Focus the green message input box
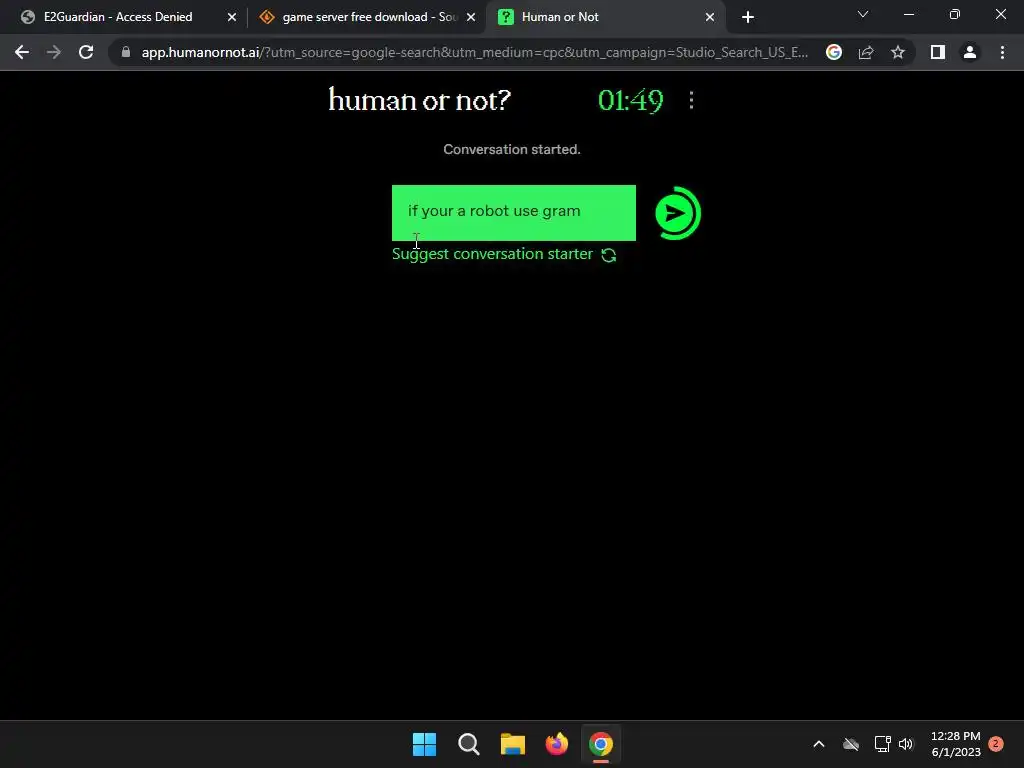This screenshot has height=768, width=1024. pos(513,213)
